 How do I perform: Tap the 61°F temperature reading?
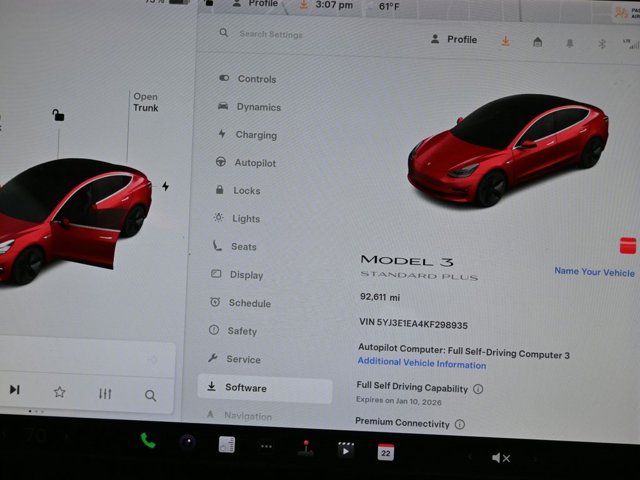click(x=389, y=7)
